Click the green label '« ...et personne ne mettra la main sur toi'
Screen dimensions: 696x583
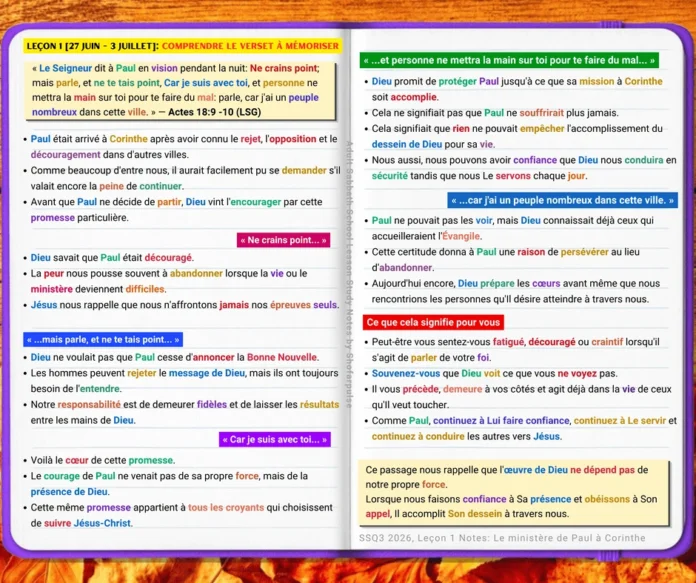click(509, 60)
